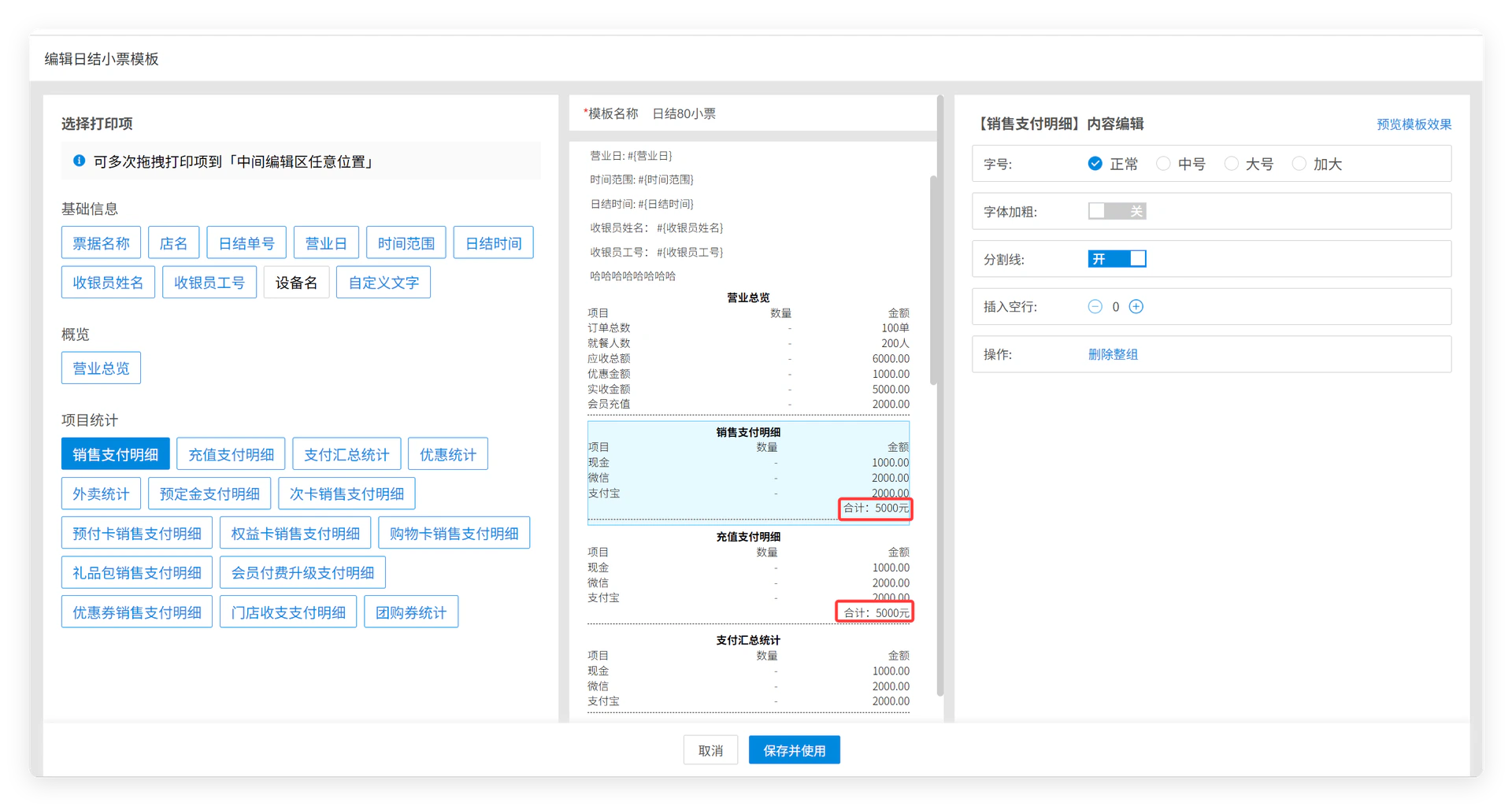This screenshot has height=806, width=1512.
Task: Select the 销售支付明细 print item
Action: tap(115, 454)
